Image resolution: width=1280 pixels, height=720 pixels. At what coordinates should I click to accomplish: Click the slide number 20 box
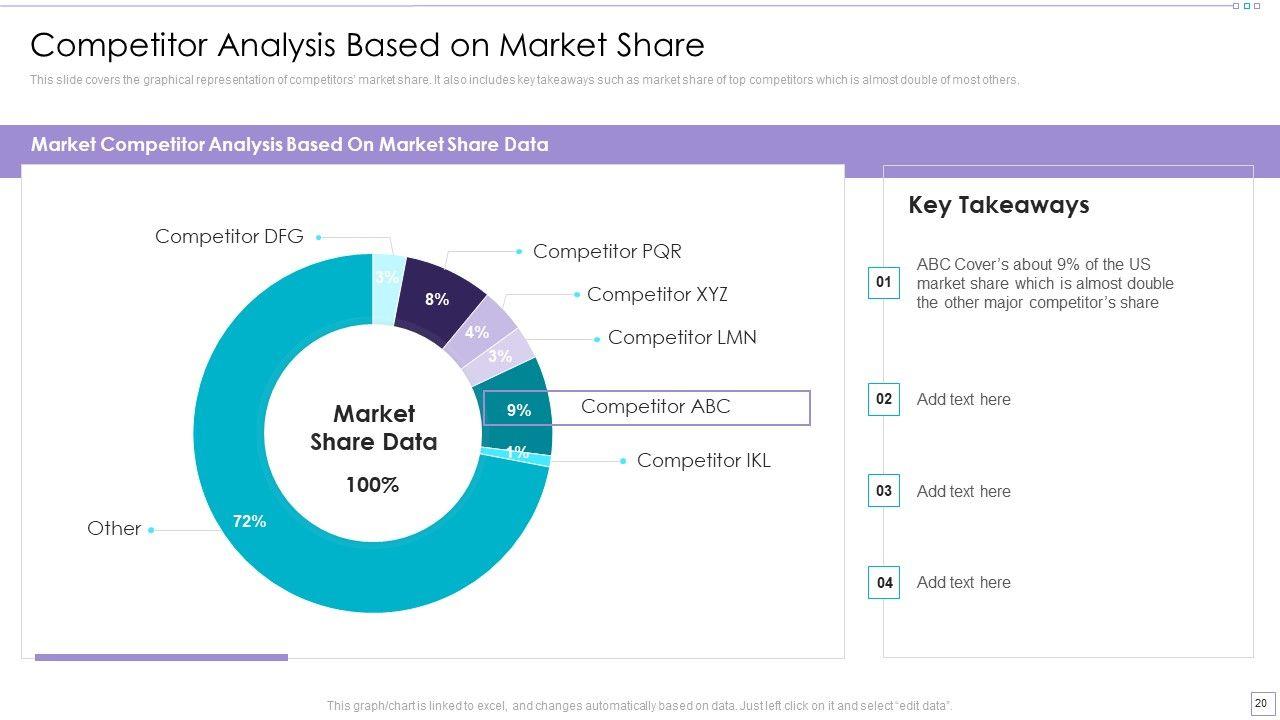1261,703
